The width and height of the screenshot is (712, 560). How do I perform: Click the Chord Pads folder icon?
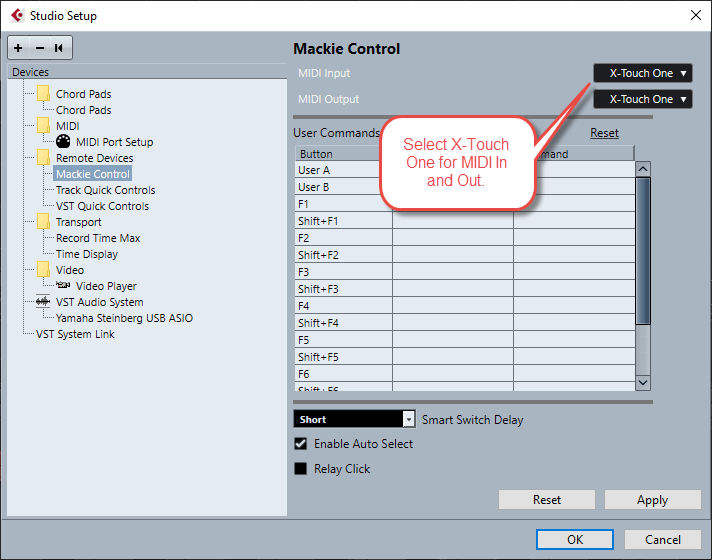pos(44,94)
